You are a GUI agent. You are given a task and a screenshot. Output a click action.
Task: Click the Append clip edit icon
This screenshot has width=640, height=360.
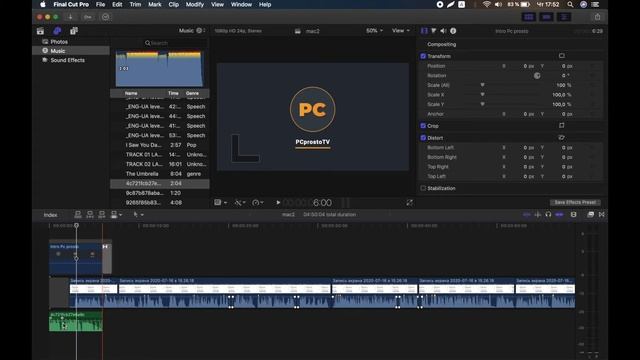pos(102,215)
